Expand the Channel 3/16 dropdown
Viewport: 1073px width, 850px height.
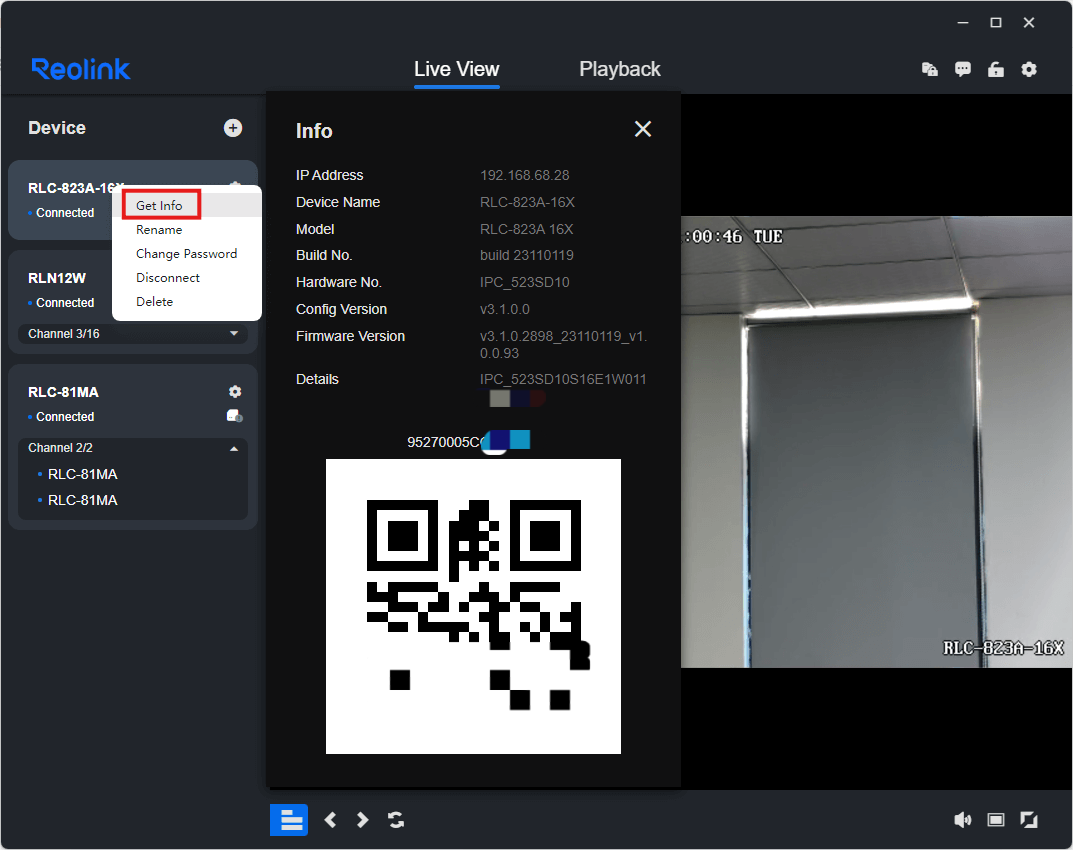[133, 334]
